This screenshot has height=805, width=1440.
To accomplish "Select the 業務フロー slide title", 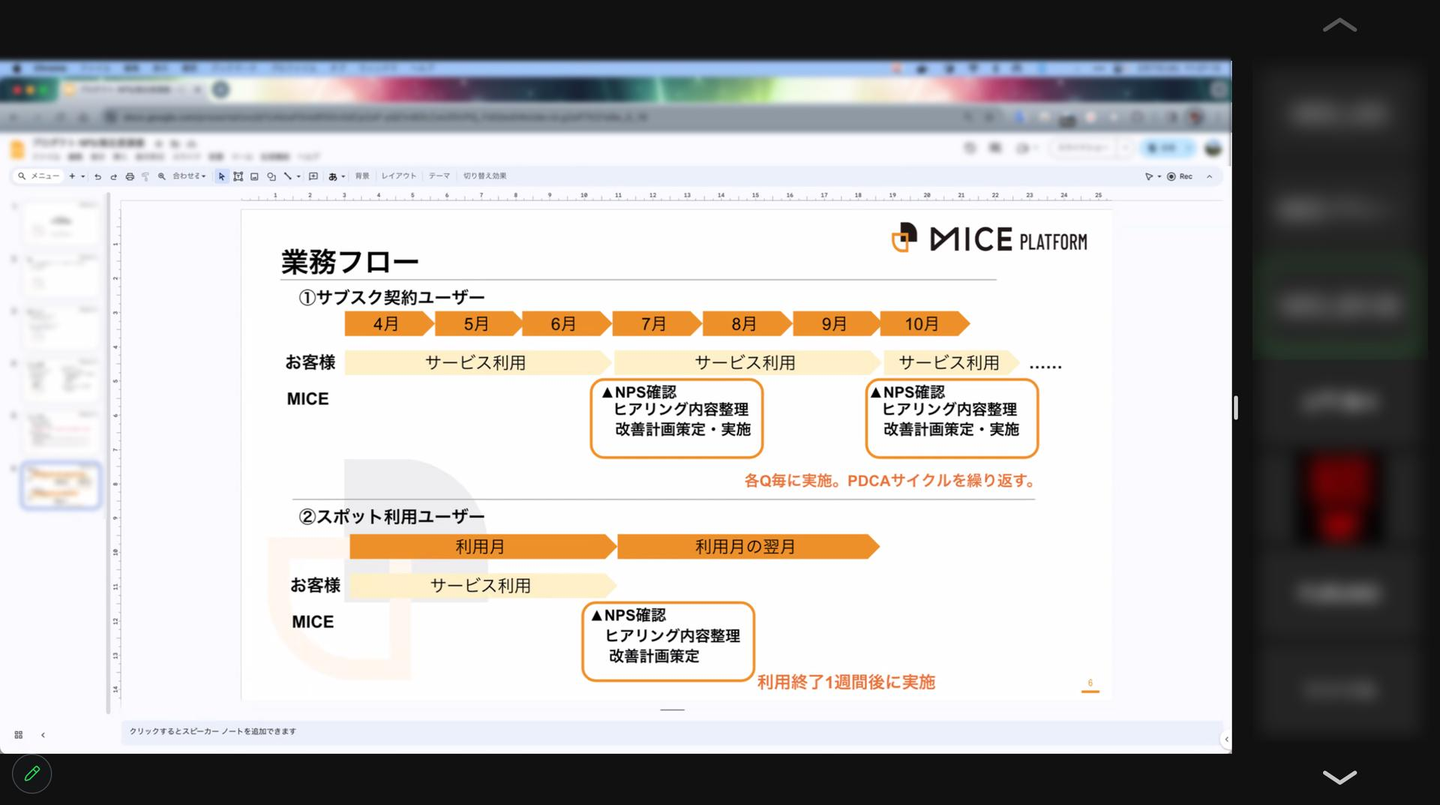I will pos(350,262).
